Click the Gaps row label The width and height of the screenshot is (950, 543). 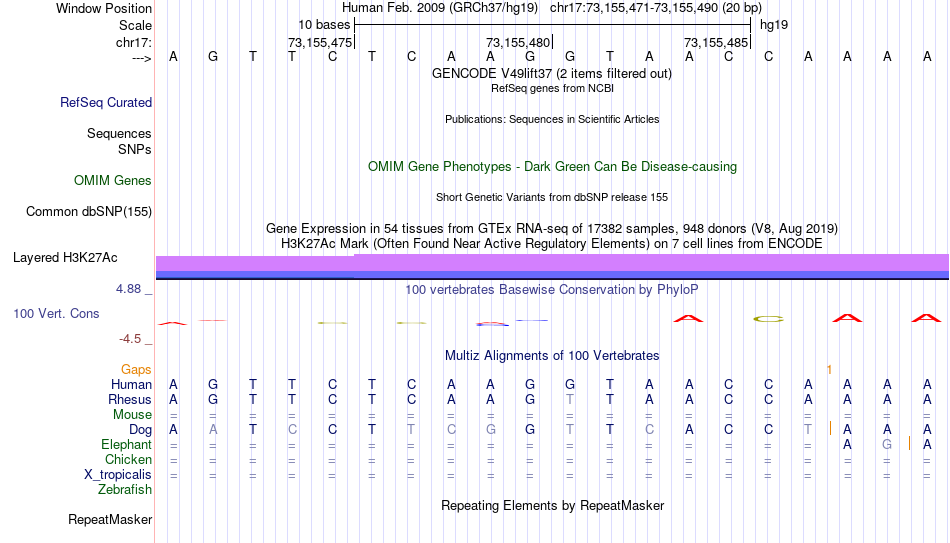pos(136,370)
